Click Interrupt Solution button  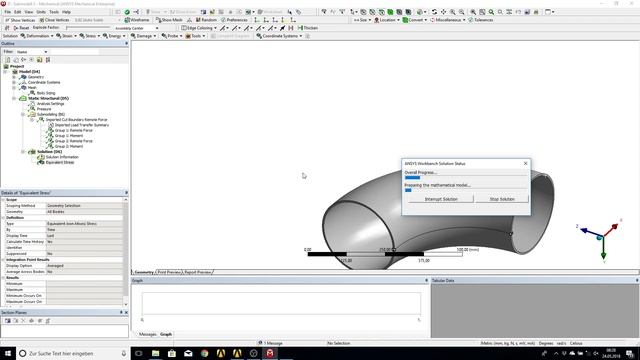(x=441, y=199)
